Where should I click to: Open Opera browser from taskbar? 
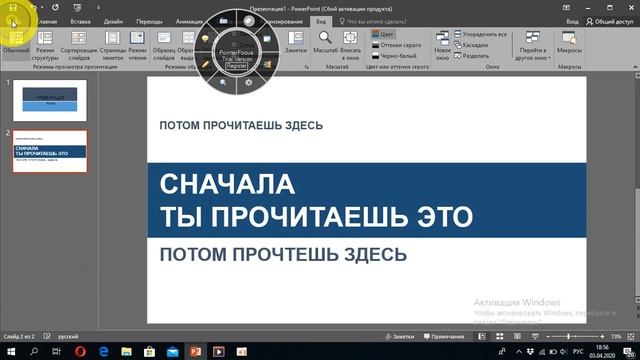80,351
